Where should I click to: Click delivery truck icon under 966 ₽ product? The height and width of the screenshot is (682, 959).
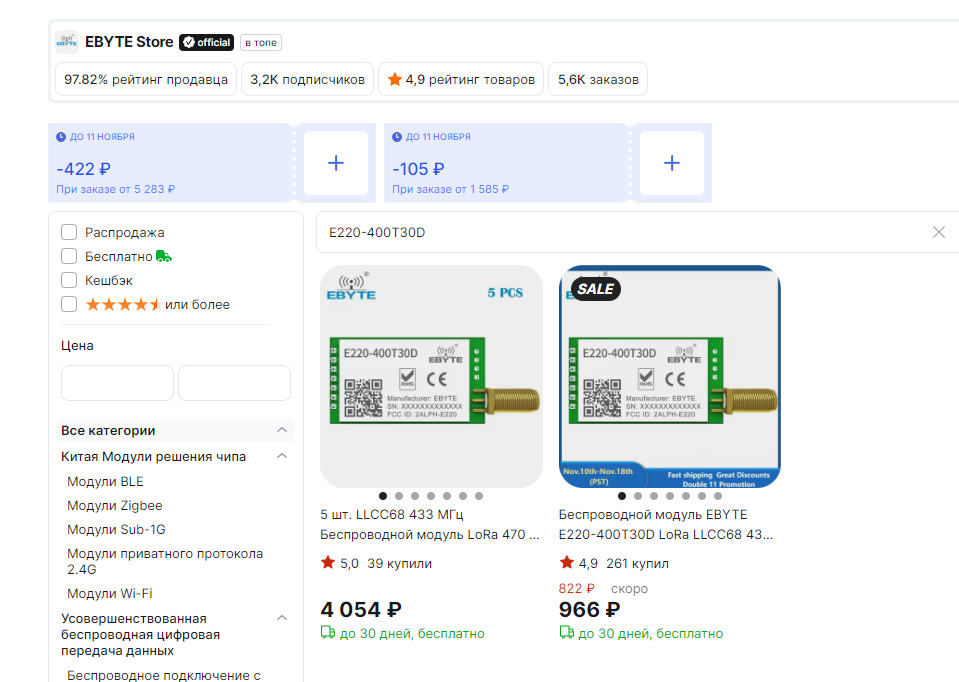(566, 632)
